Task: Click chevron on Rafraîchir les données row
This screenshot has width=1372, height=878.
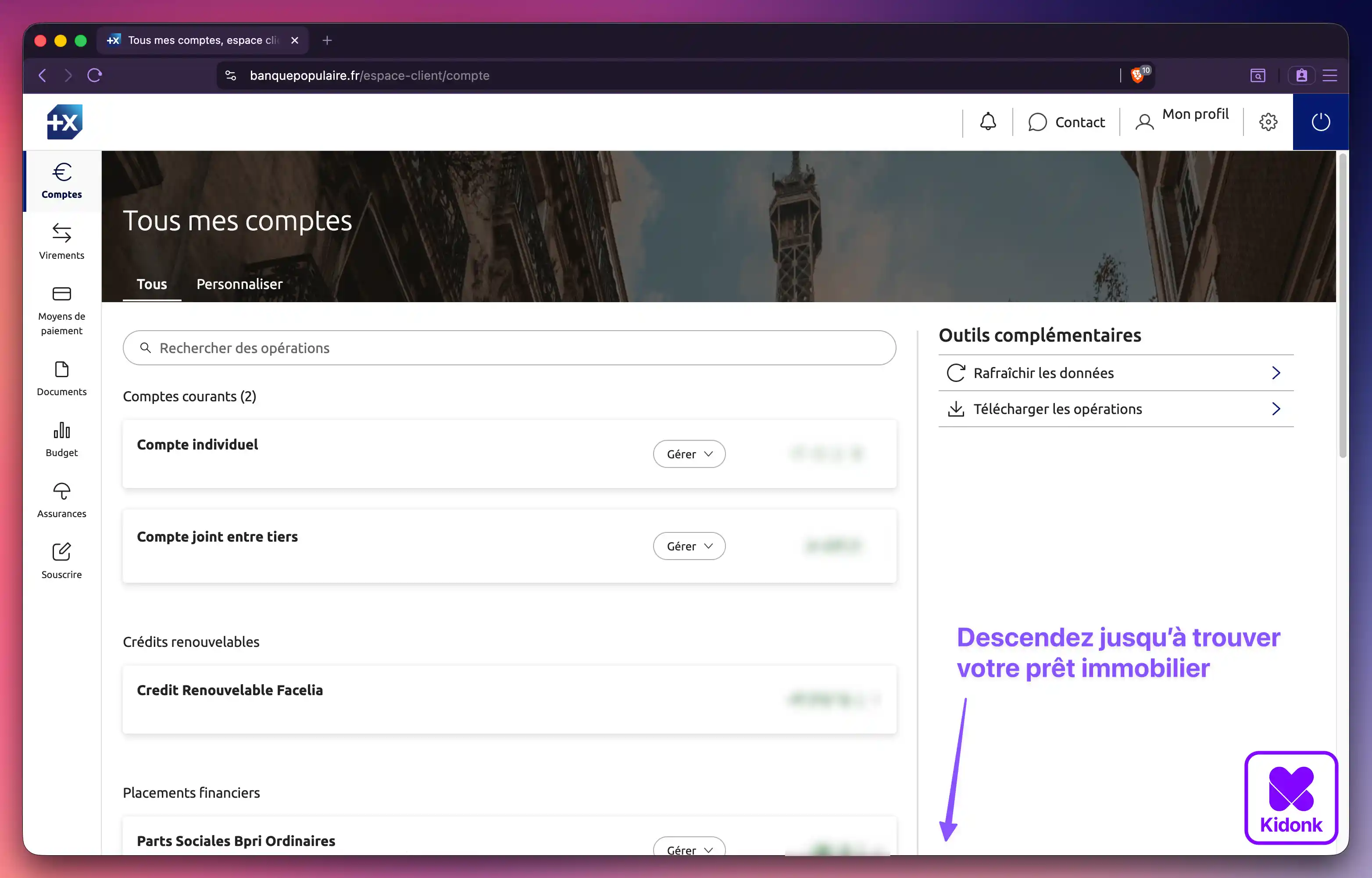Action: [1276, 373]
